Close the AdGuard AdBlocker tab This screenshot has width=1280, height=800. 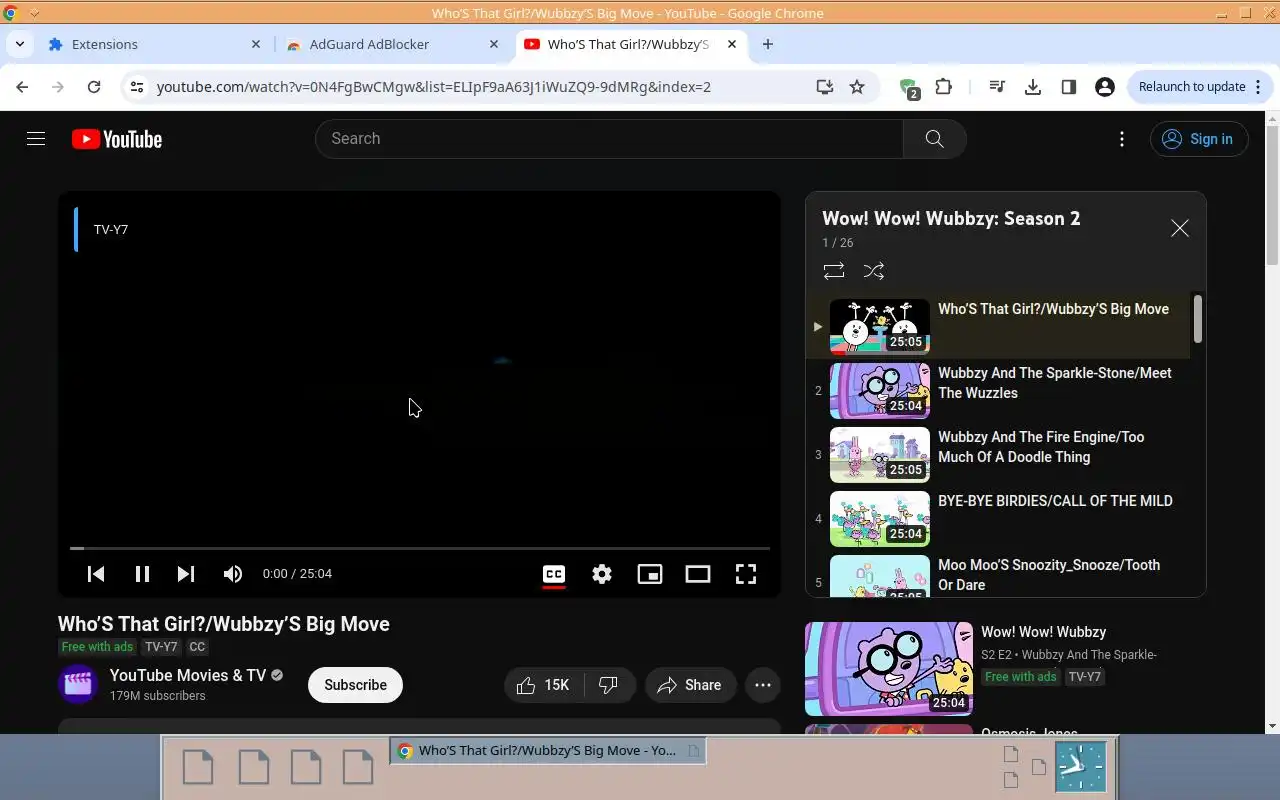click(x=494, y=44)
